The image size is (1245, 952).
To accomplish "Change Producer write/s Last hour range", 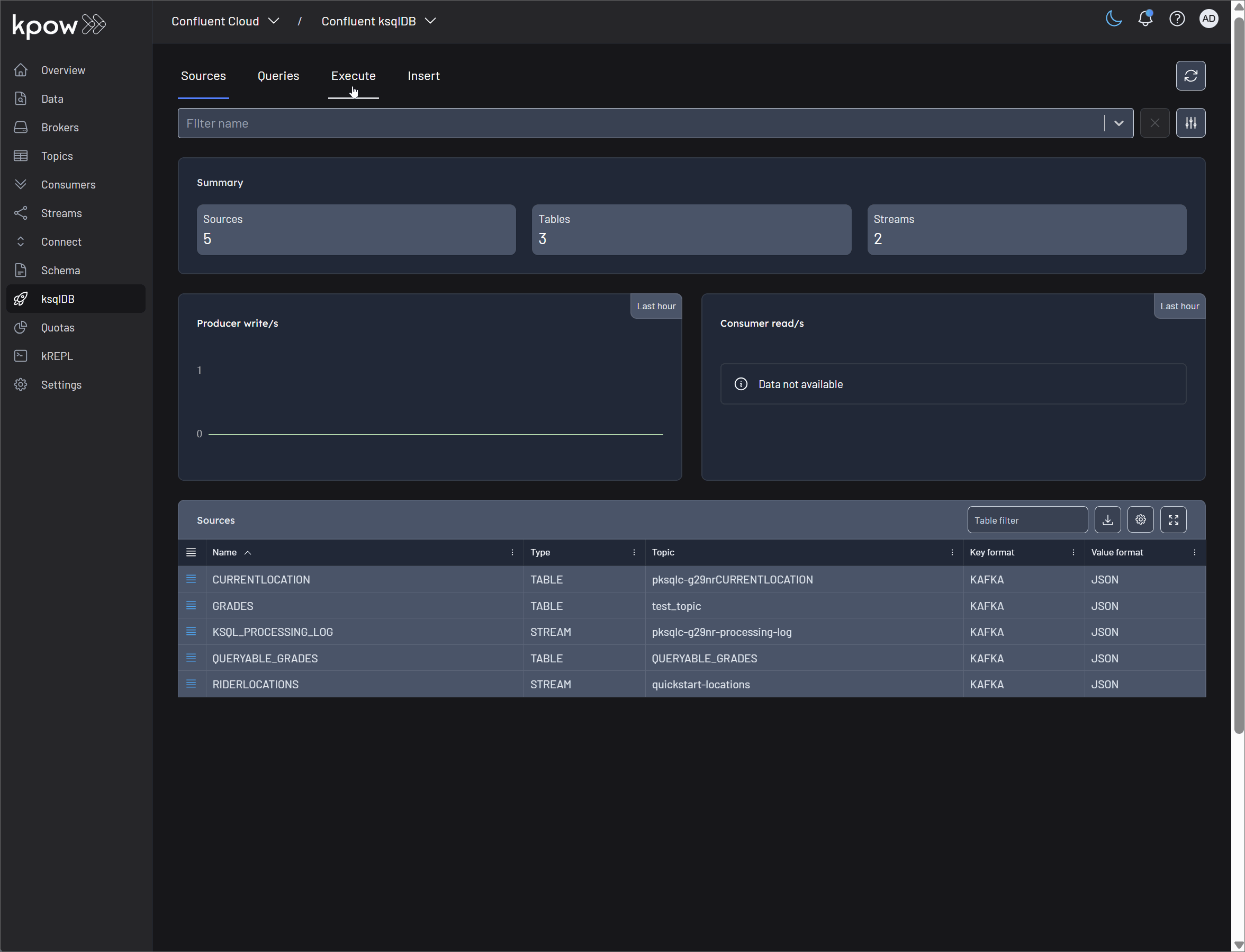I will pyautogui.click(x=656, y=306).
